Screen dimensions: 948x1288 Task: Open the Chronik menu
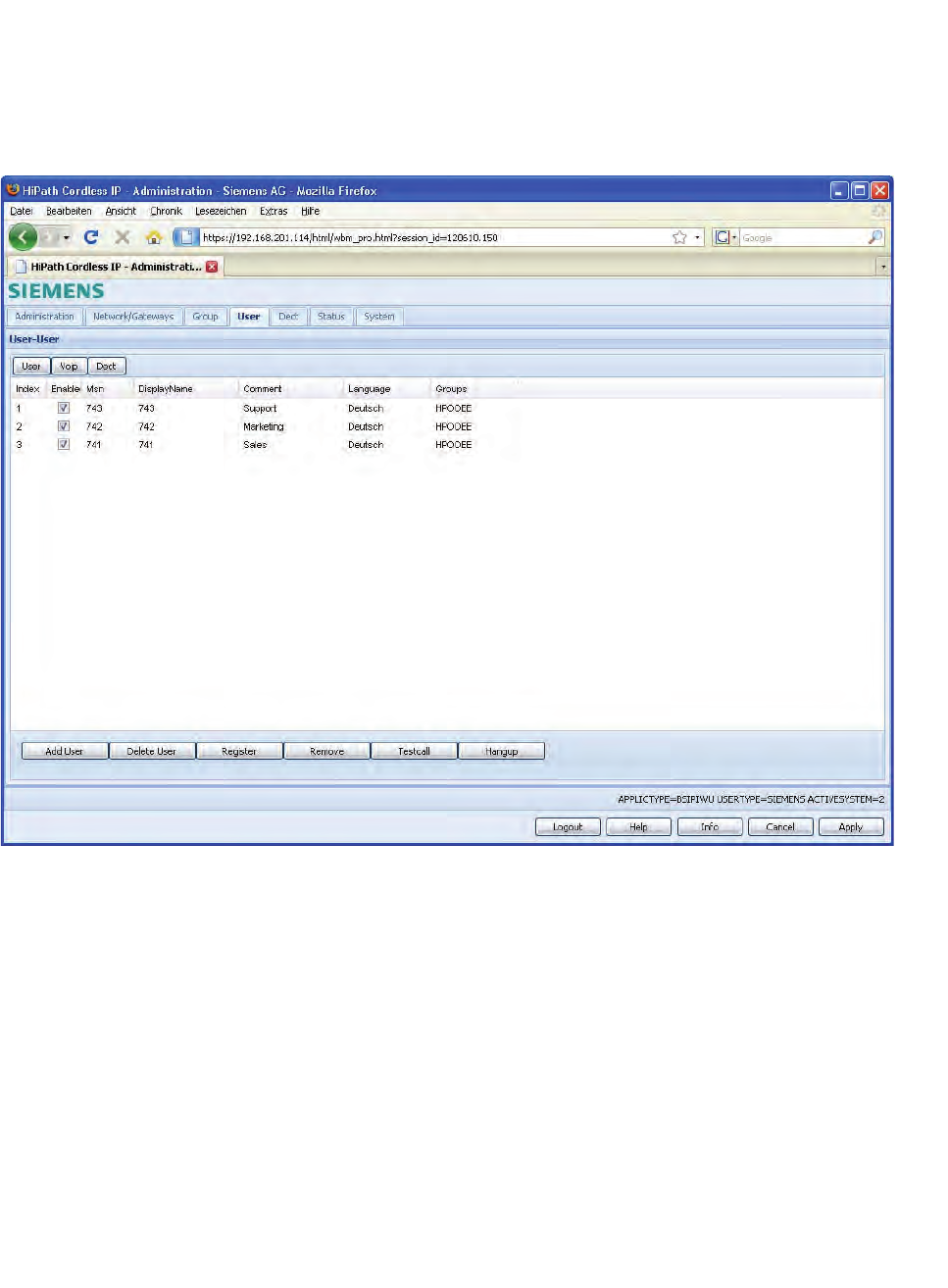(166, 211)
